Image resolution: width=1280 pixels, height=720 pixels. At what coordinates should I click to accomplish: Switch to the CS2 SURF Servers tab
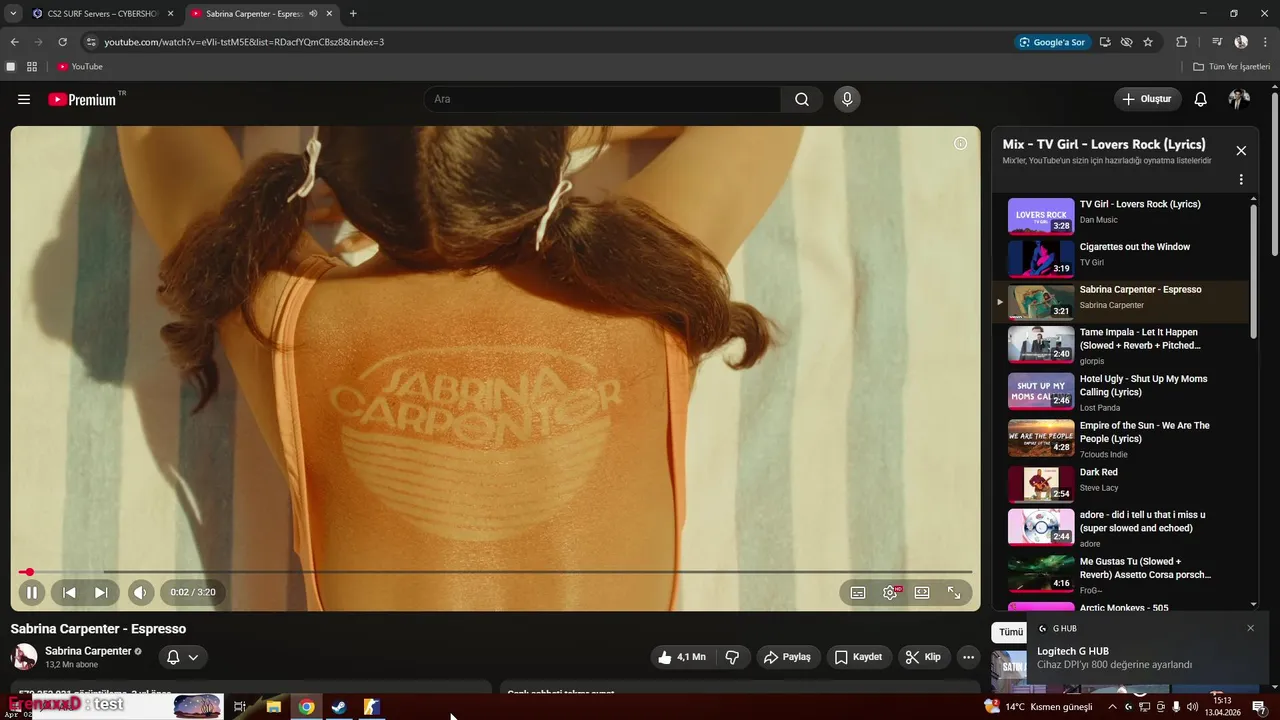point(103,14)
